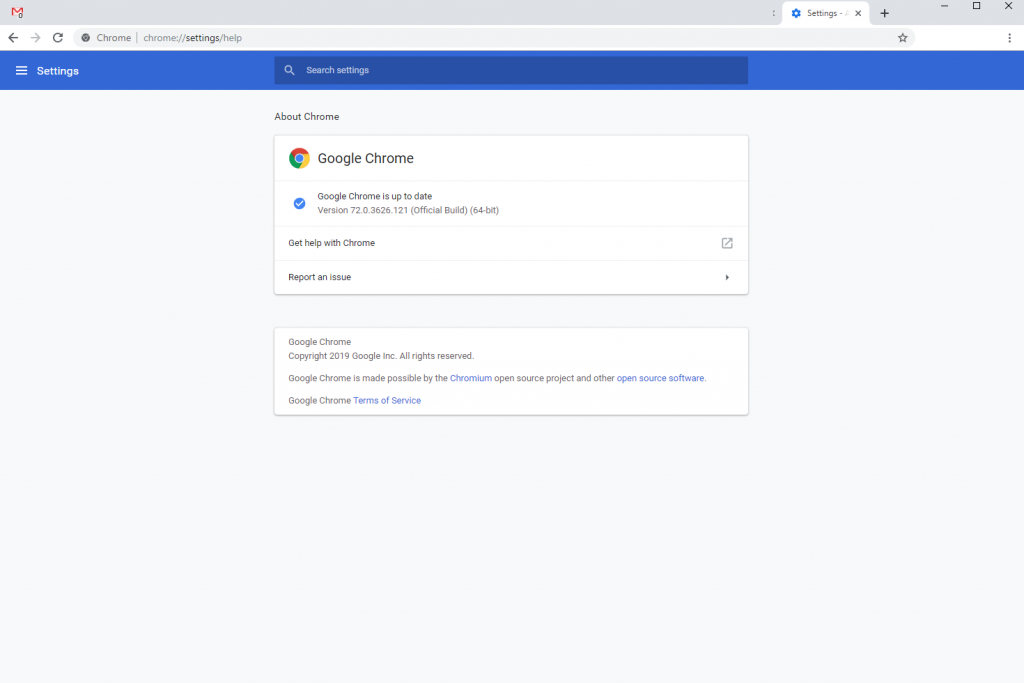Screen dimensions: 1024x683
Task: Expand the Report an issue arrow
Action: click(727, 277)
